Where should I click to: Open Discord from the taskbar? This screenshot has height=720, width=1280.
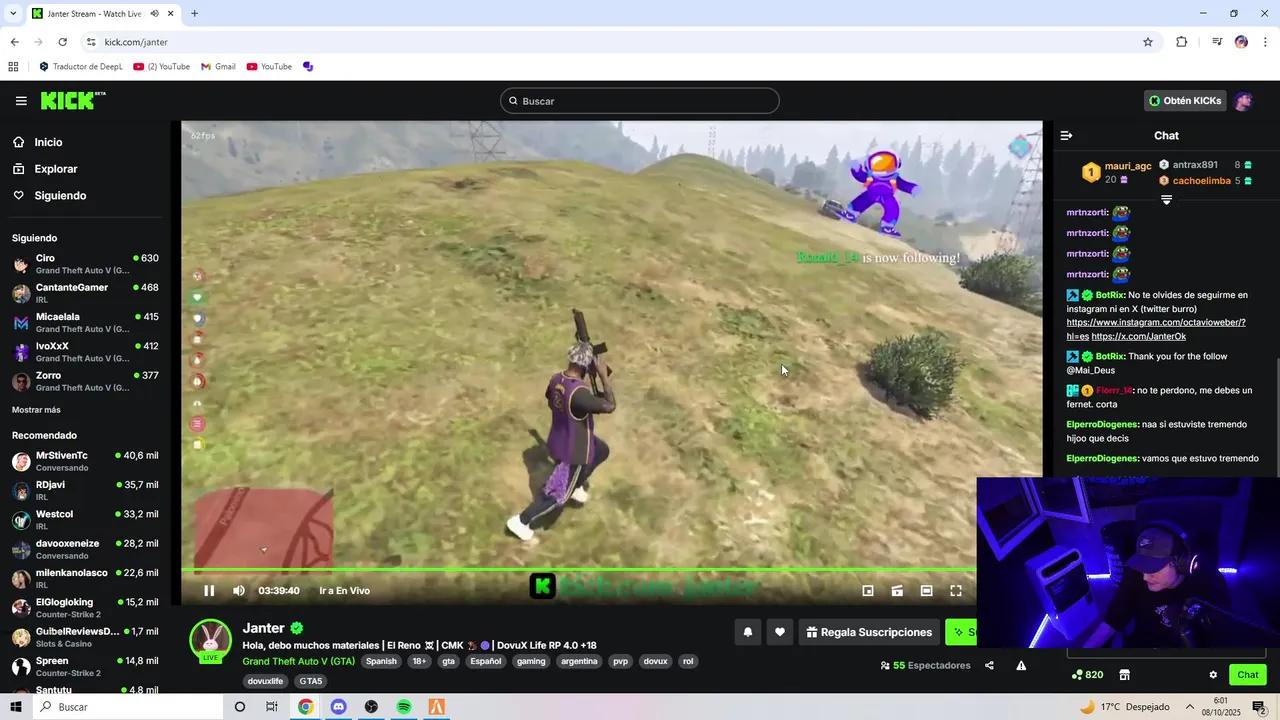click(x=338, y=707)
